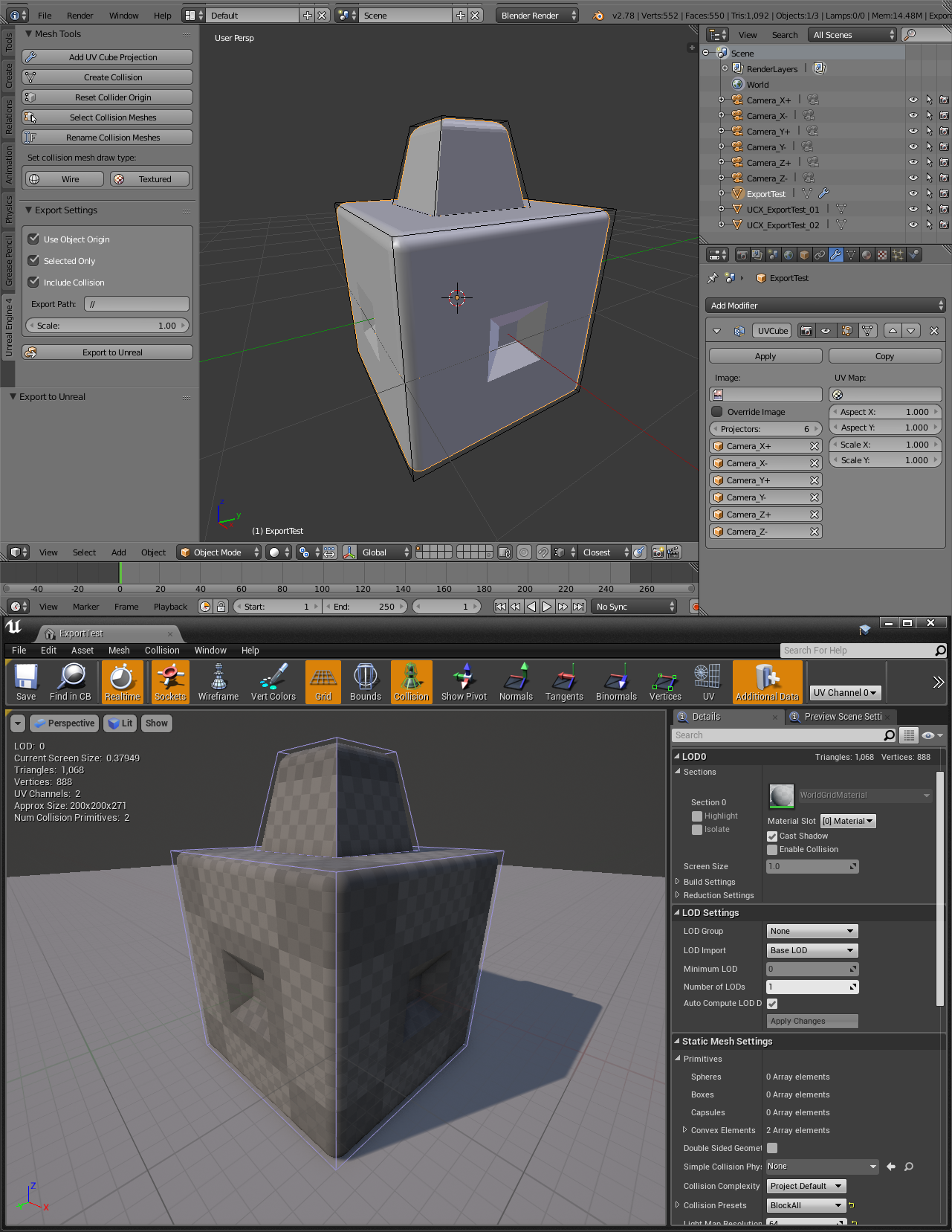Show Bounds in Unreal toolbar
Viewport: 952px width, 1232px height.
click(366, 682)
